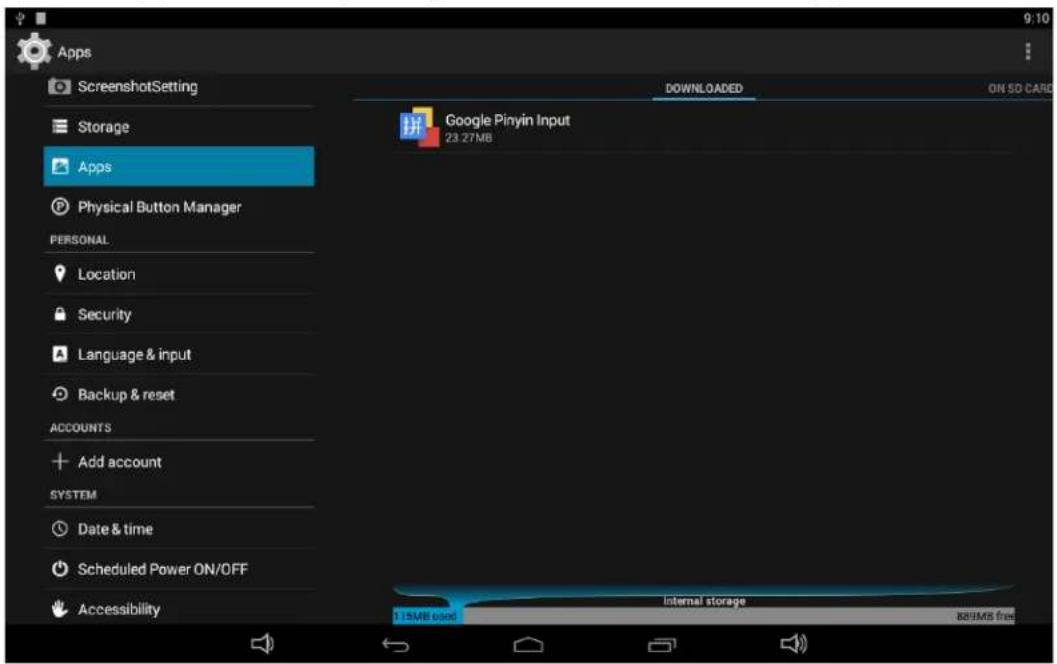Open Backup & reset settings
Screen dimensions: 1057x664
click(x=179, y=394)
